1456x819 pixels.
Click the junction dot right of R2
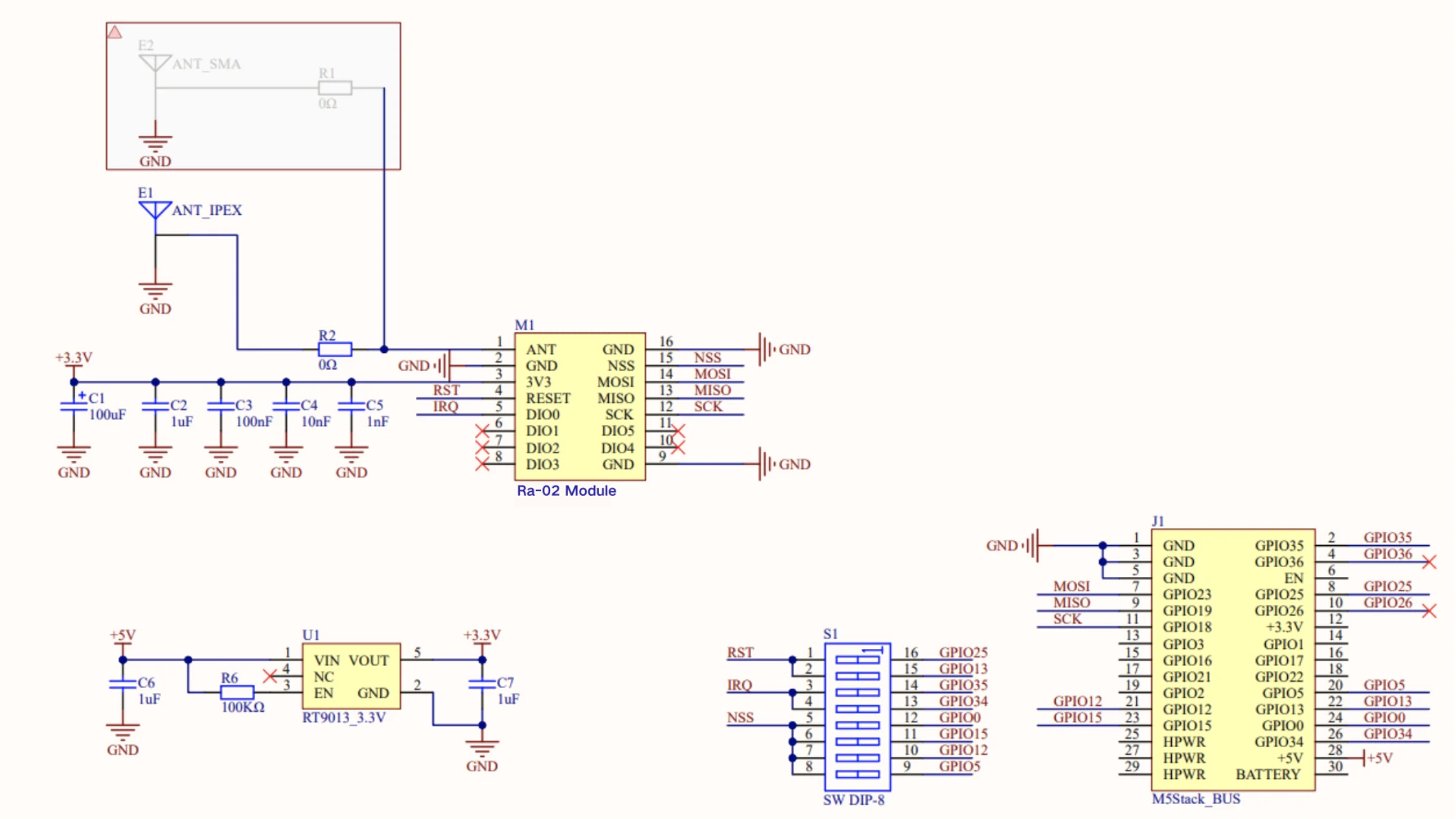click(x=384, y=350)
